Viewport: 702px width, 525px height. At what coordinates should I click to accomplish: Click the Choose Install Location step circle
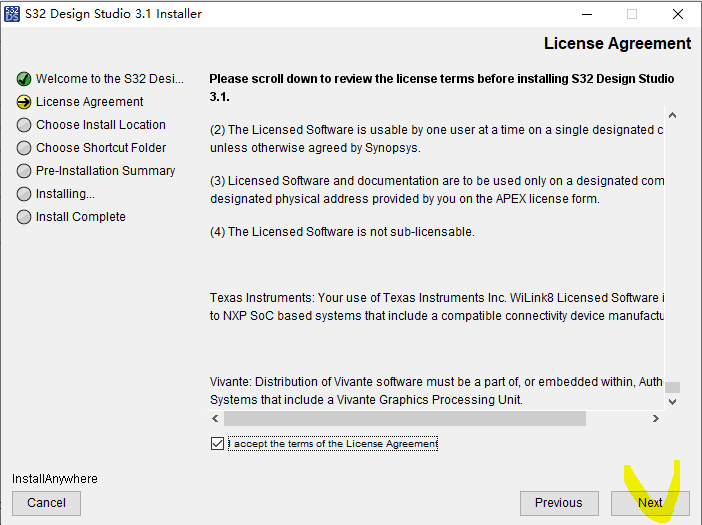(x=24, y=125)
